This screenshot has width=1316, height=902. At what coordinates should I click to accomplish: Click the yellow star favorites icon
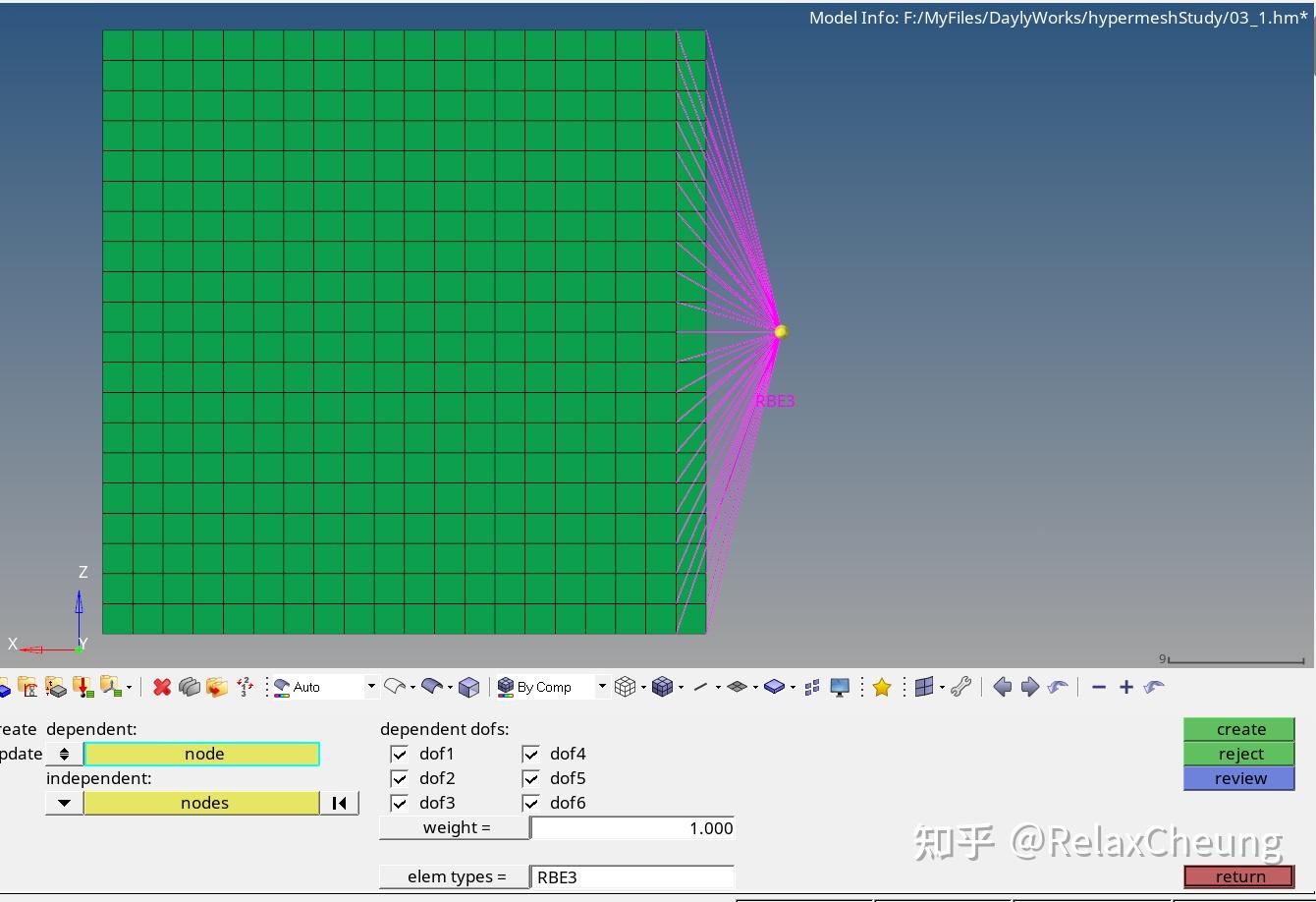point(881,686)
